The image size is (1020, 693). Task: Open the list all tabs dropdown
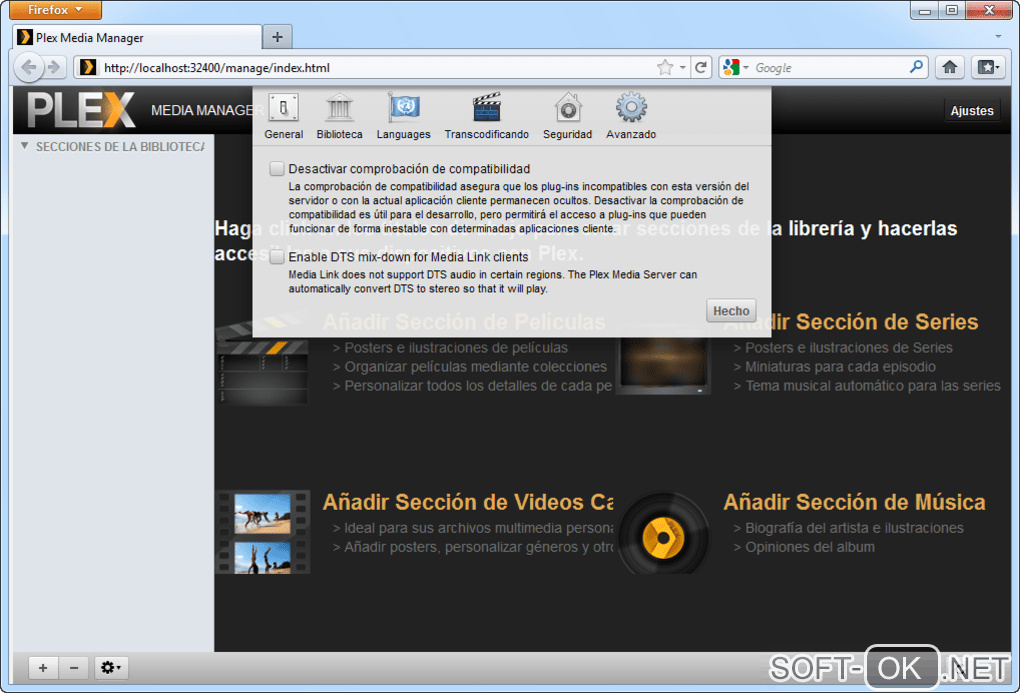998,36
